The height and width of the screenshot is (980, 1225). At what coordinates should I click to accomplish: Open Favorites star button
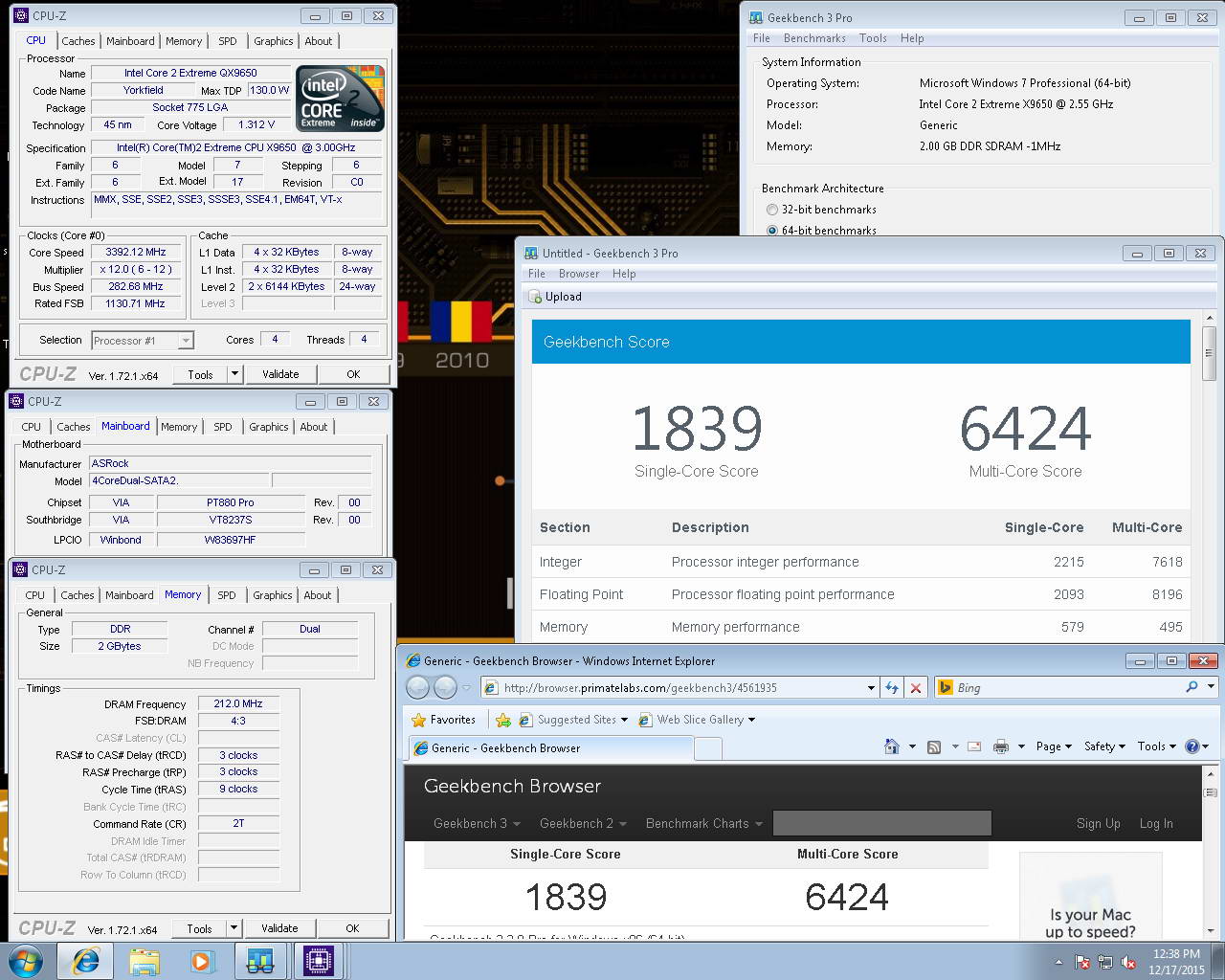[443, 720]
